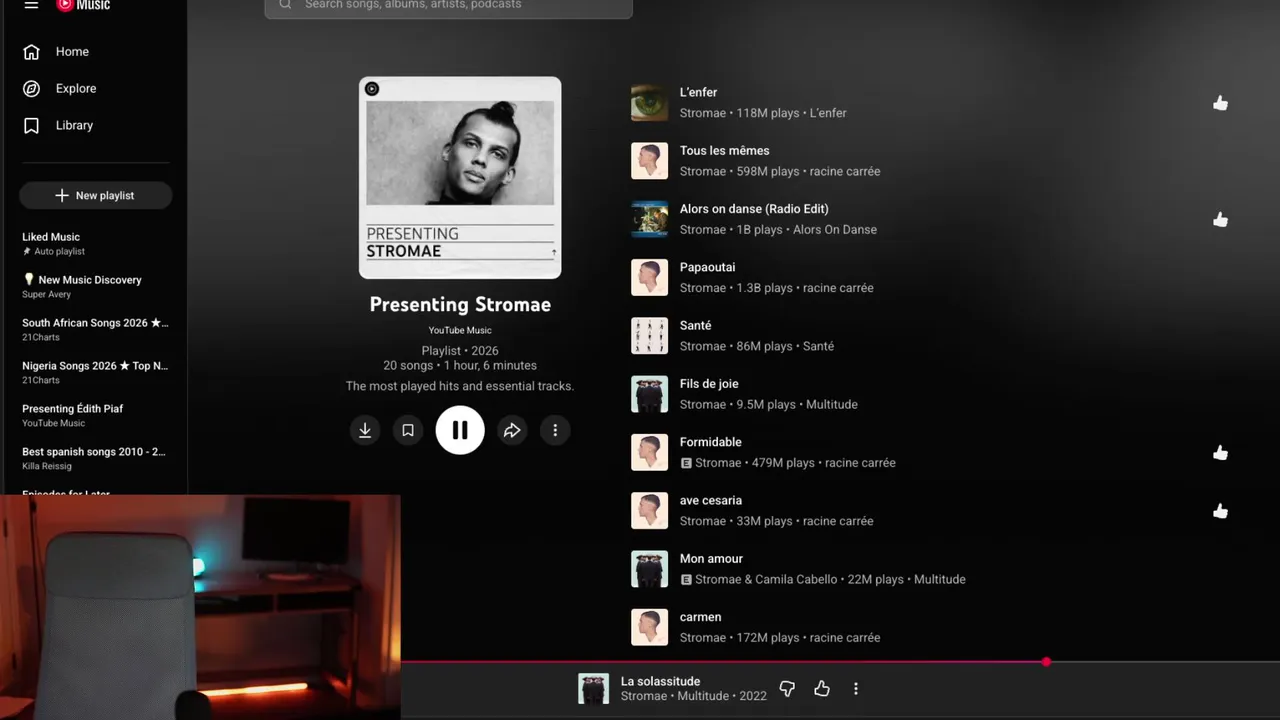Create a New playlist
Viewport: 1280px width, 720px height.
point(95,196)
